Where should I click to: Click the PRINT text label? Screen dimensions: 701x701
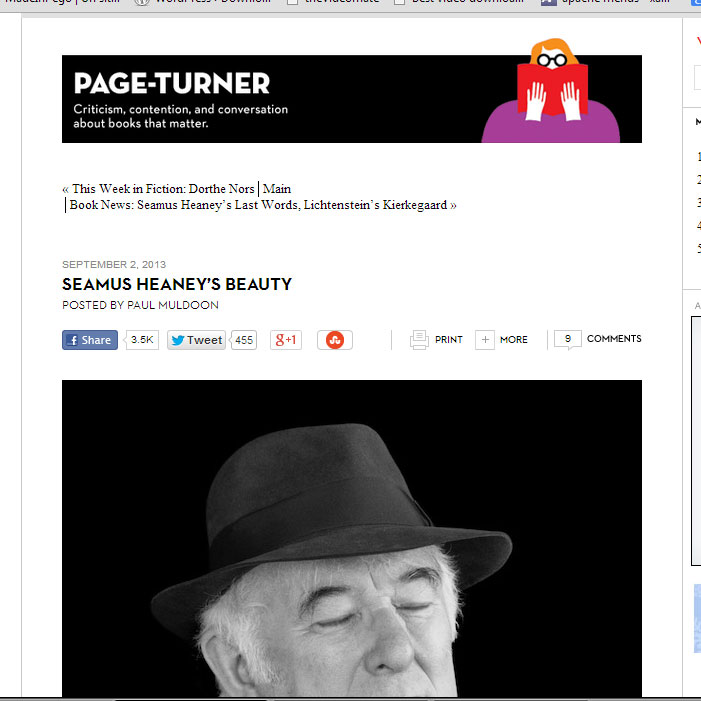point(449,340)
